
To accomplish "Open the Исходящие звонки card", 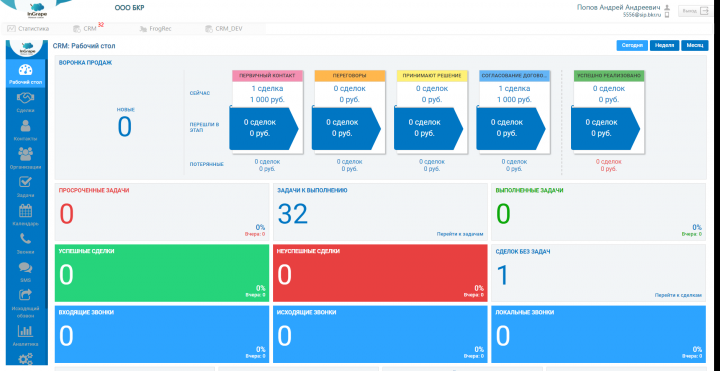I will pos(380,334).
